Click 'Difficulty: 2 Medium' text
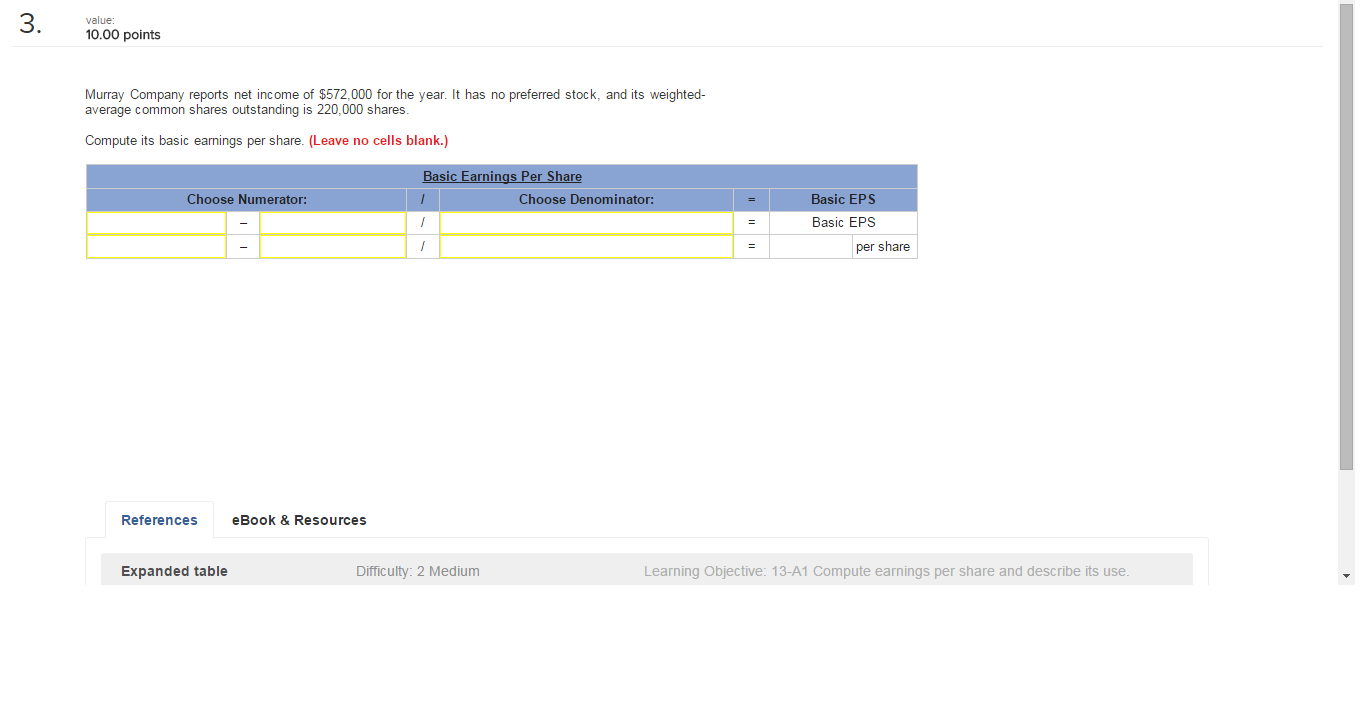This screenshot has height=728, width=1366. coord(418,571)
